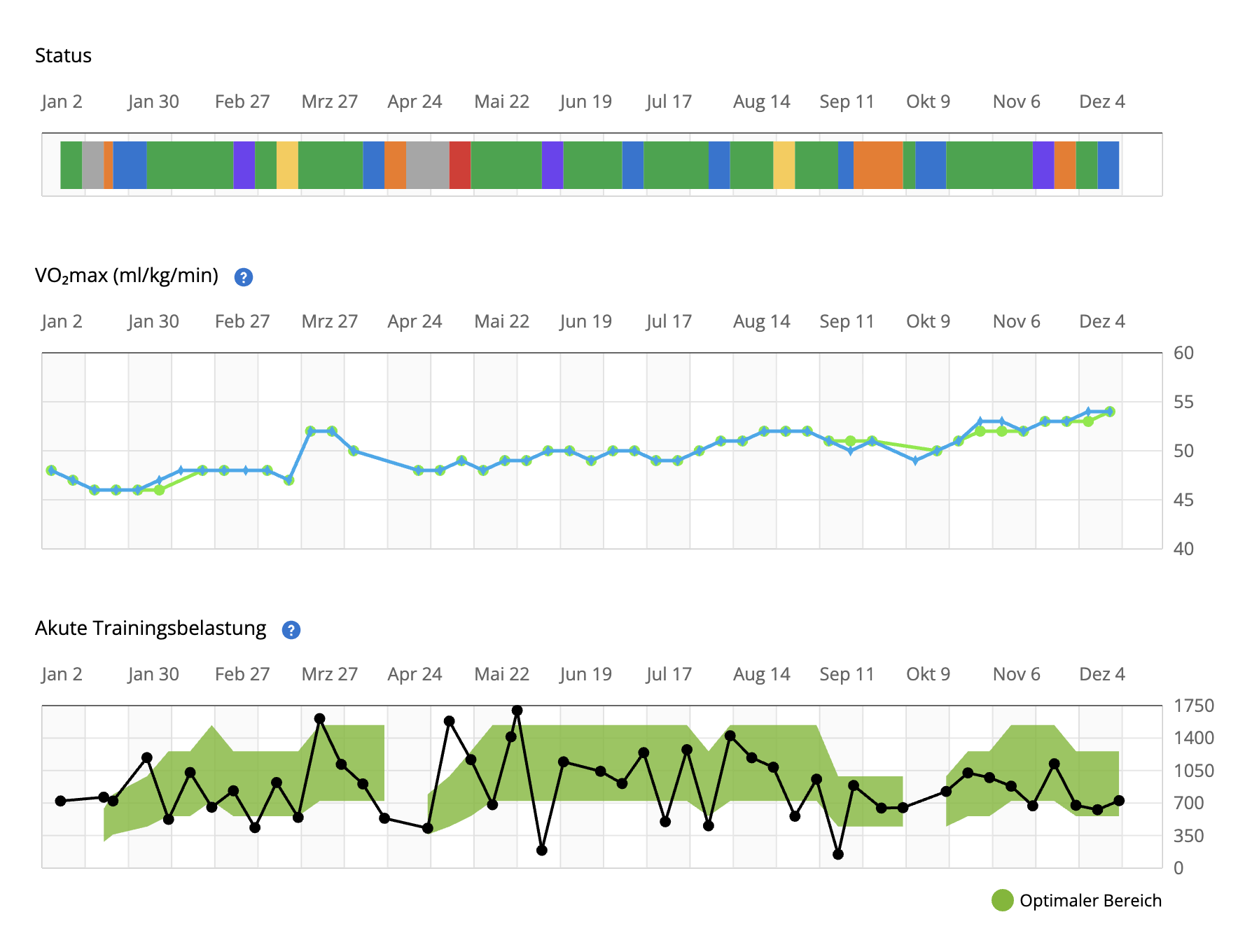Select the first purple Status bar segment
This screenshot has height=952, width=1259.
coord(244,165)
